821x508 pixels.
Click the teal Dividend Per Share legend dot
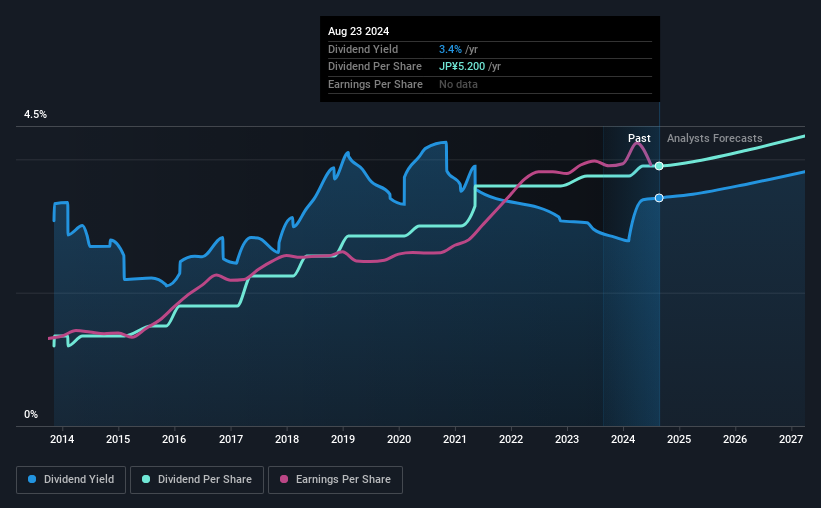[146, 479]
